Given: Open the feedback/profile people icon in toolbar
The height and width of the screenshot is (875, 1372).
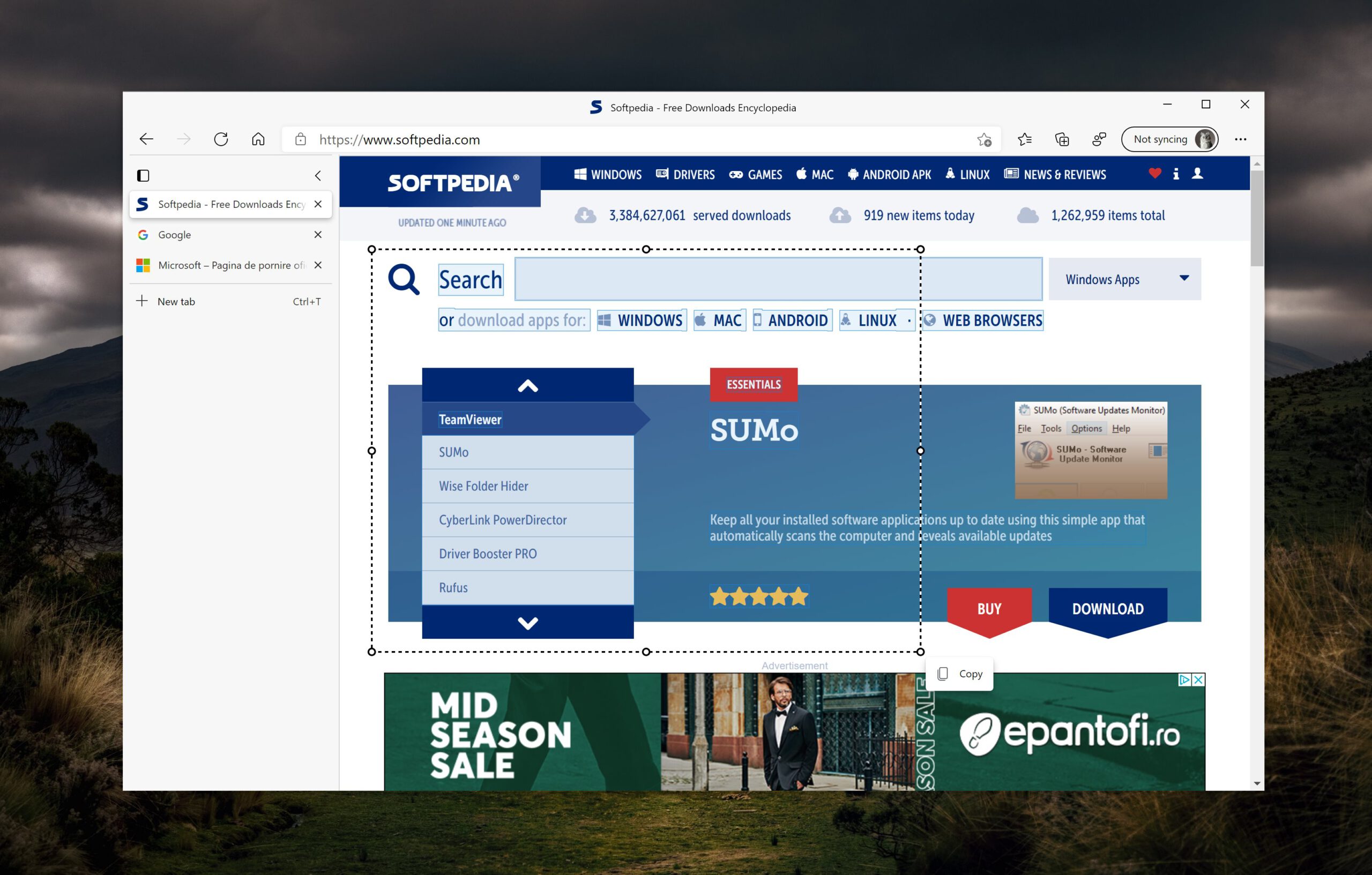Looking at the screenshot, I should [x=1099, y=139].
